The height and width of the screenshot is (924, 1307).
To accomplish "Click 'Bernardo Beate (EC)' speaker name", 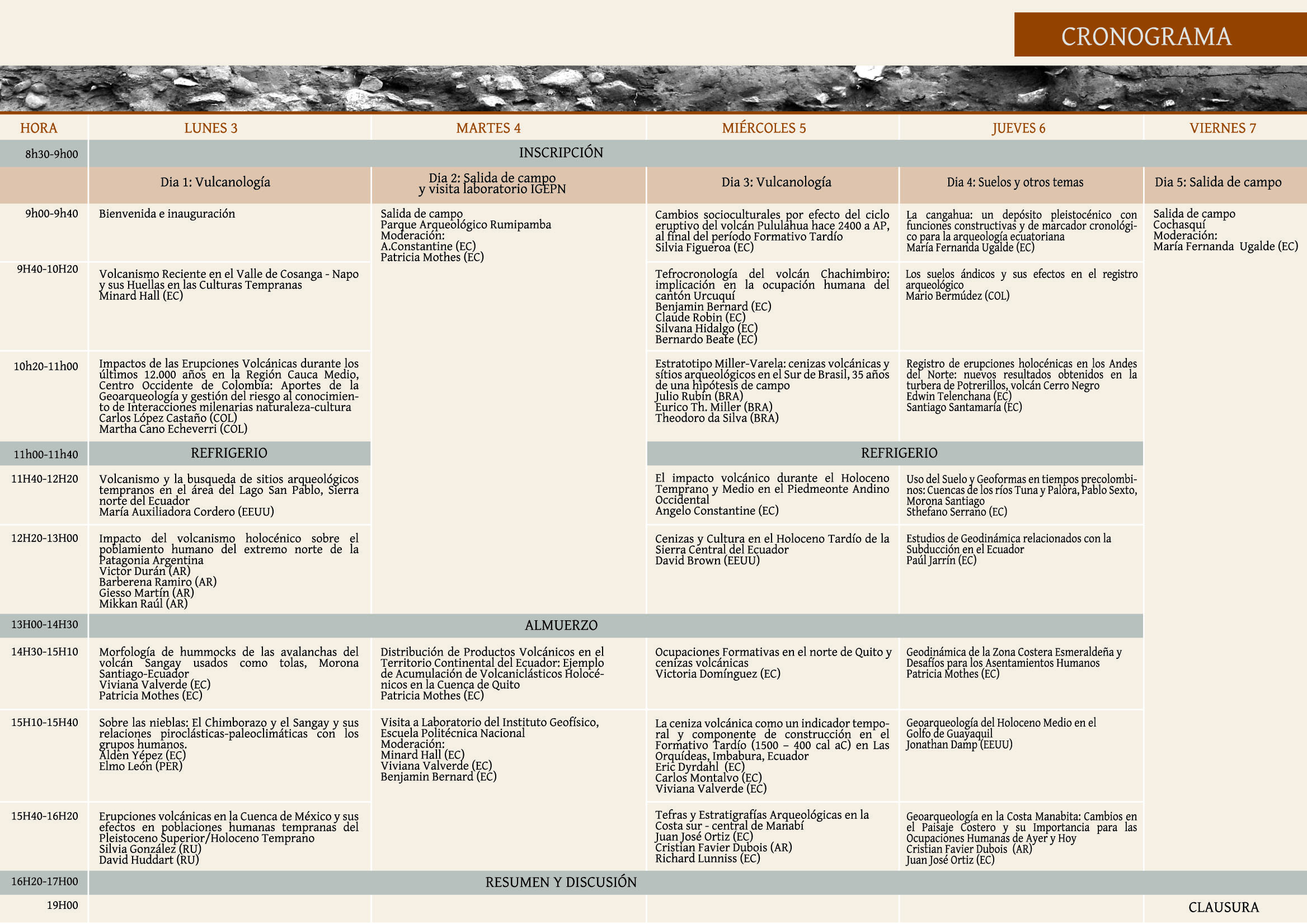I will 706,339.
